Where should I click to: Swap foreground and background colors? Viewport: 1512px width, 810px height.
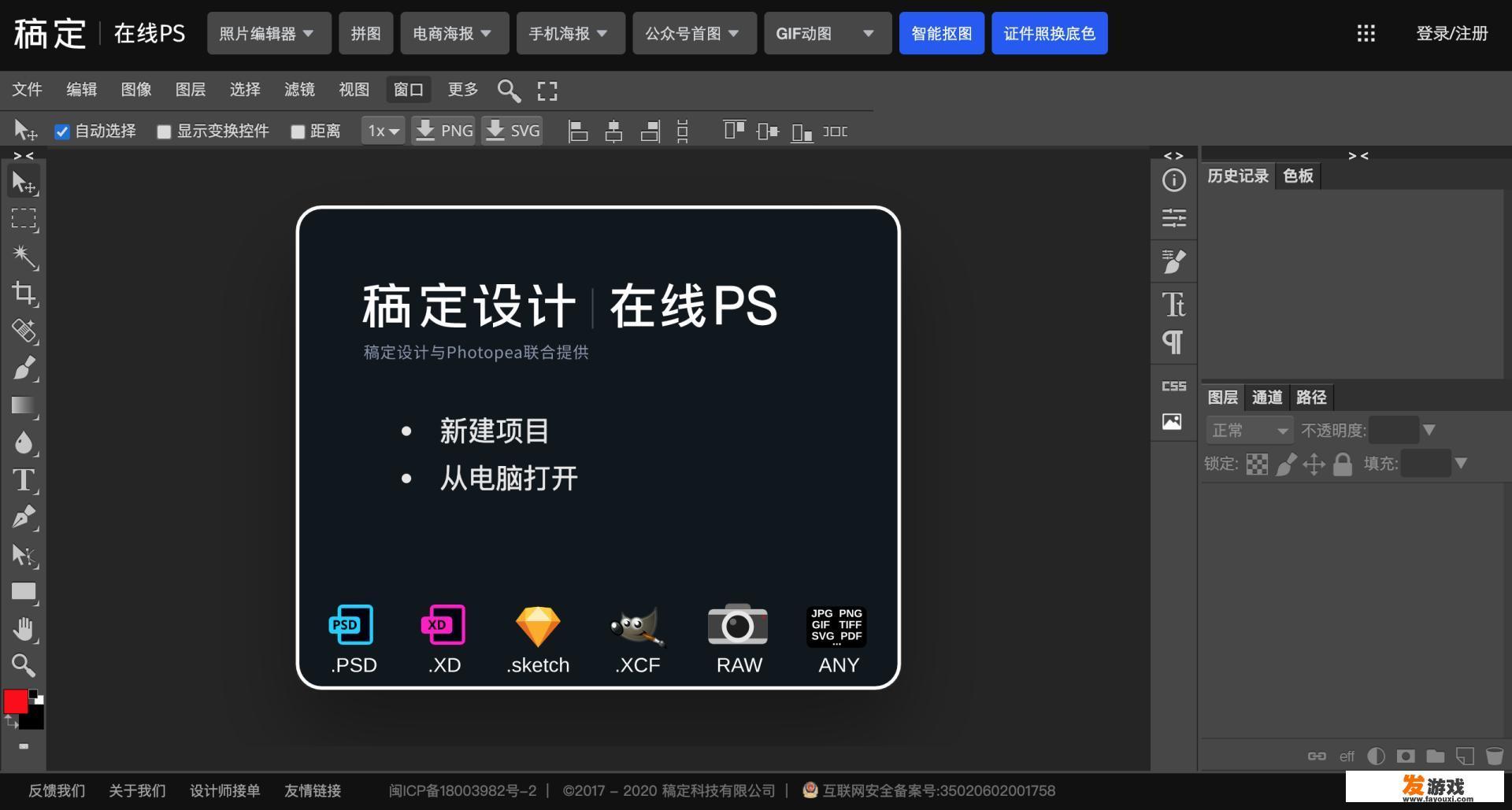[x=11, y=721]
